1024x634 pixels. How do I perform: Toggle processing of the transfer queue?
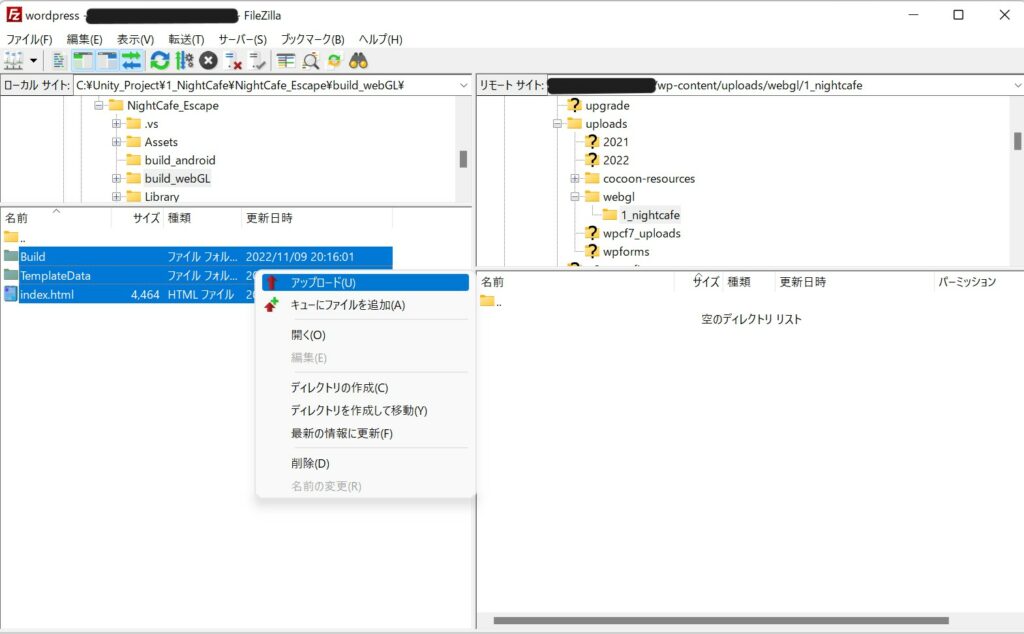click(x=185, y=61)
